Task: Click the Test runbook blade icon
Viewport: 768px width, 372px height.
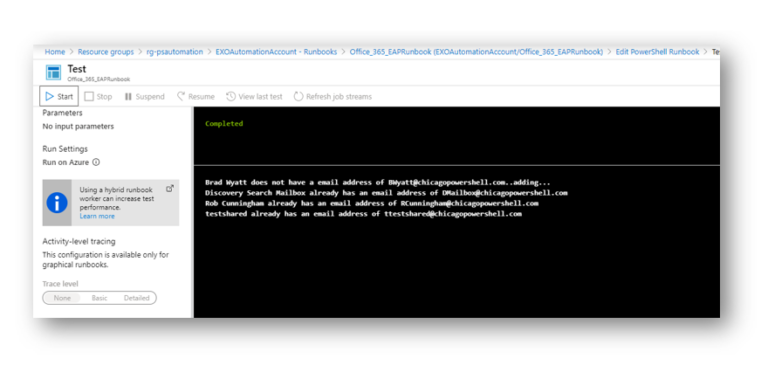Action: (x=53, y=72)
